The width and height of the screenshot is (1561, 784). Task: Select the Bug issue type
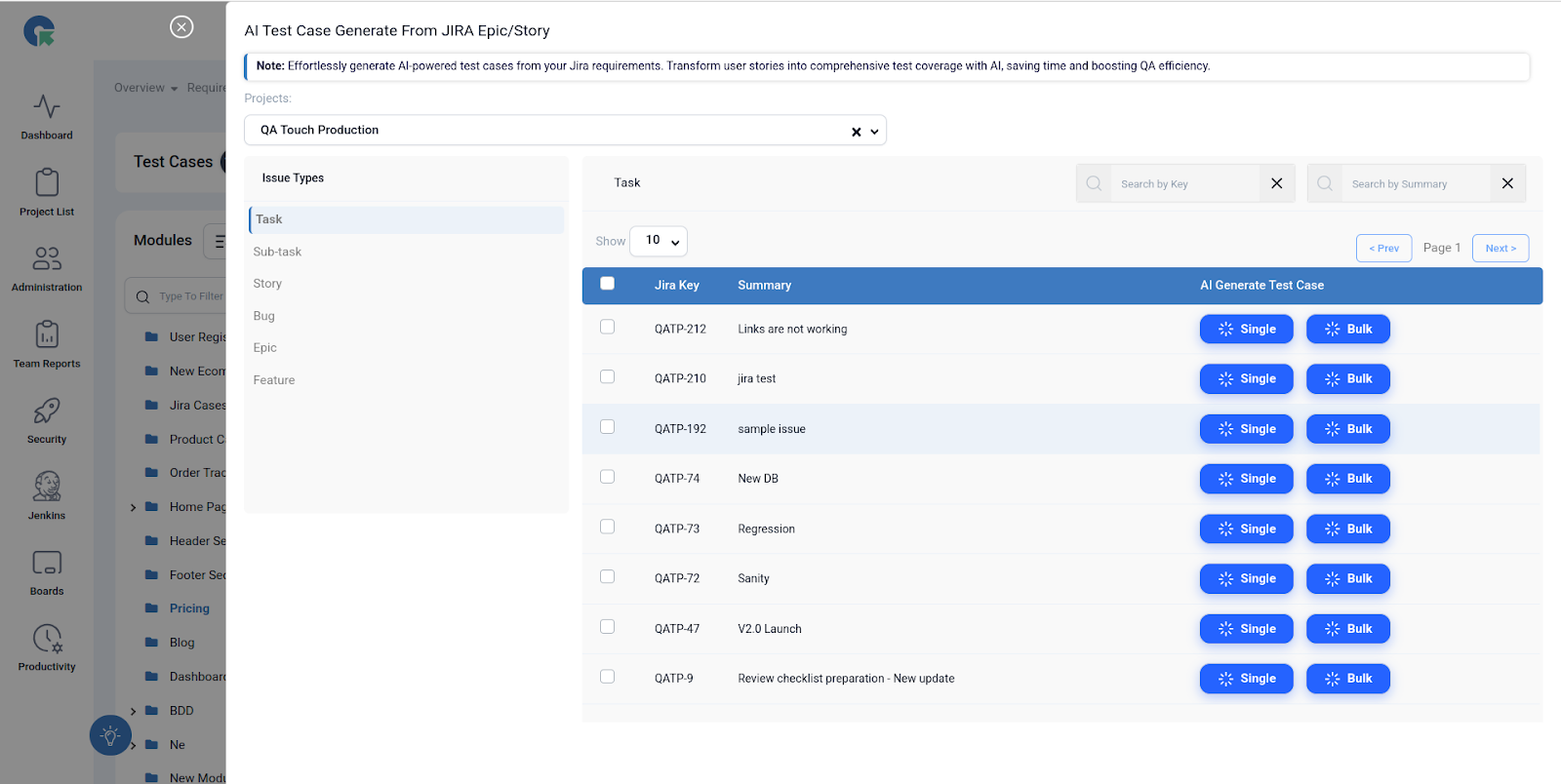[263, 316]
